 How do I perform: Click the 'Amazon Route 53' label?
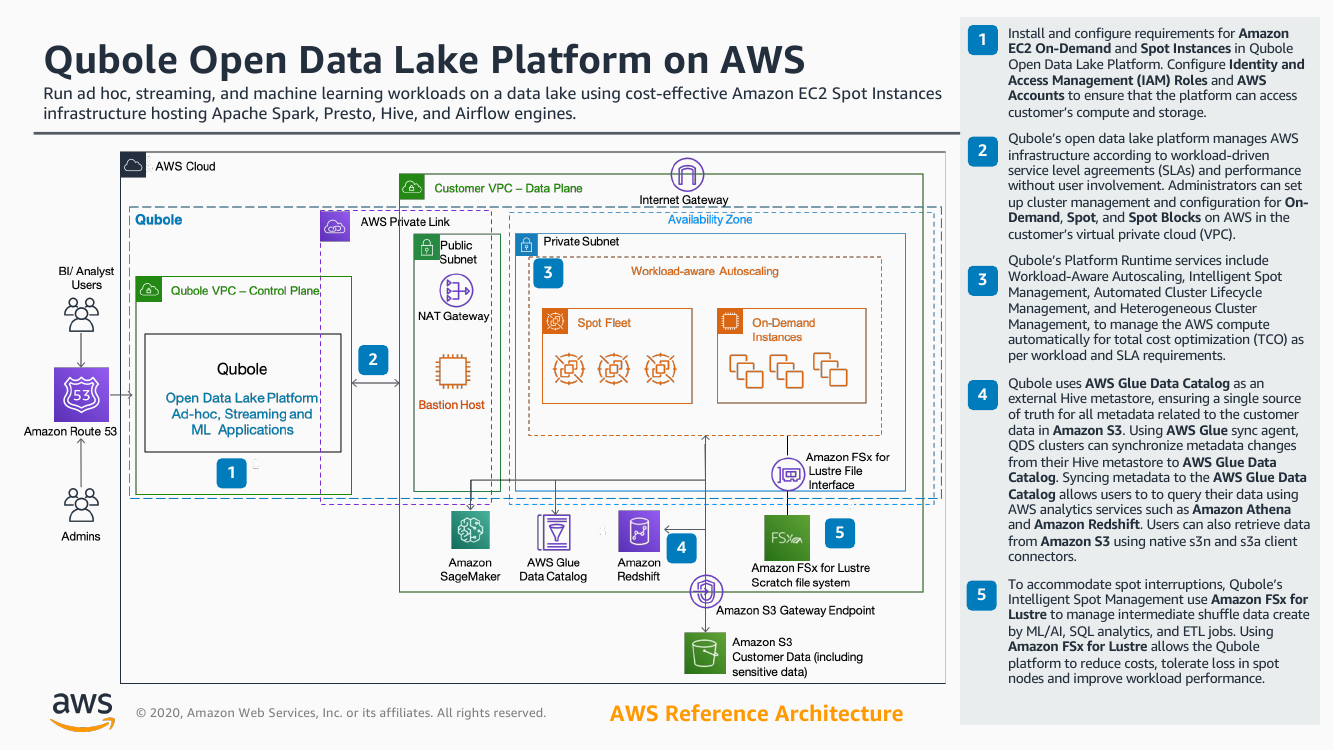point(71,432)
